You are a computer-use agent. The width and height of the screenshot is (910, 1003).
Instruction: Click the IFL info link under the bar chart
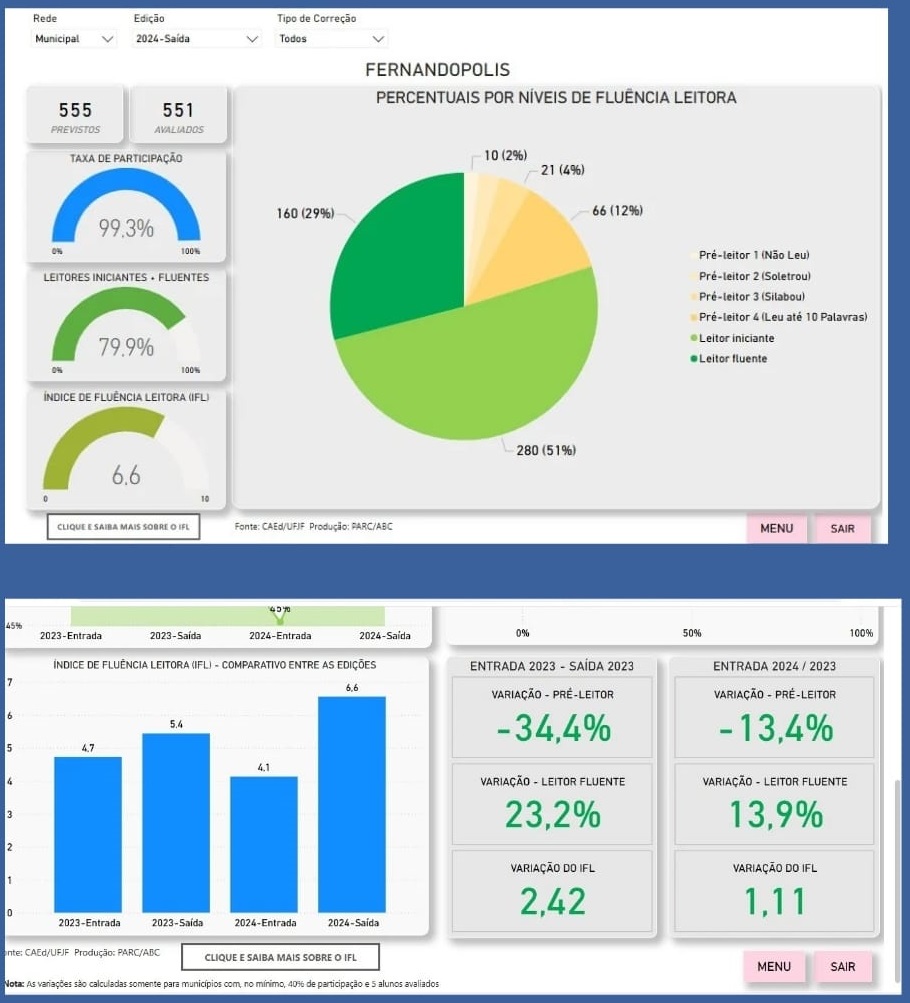(x=280, y=958)
